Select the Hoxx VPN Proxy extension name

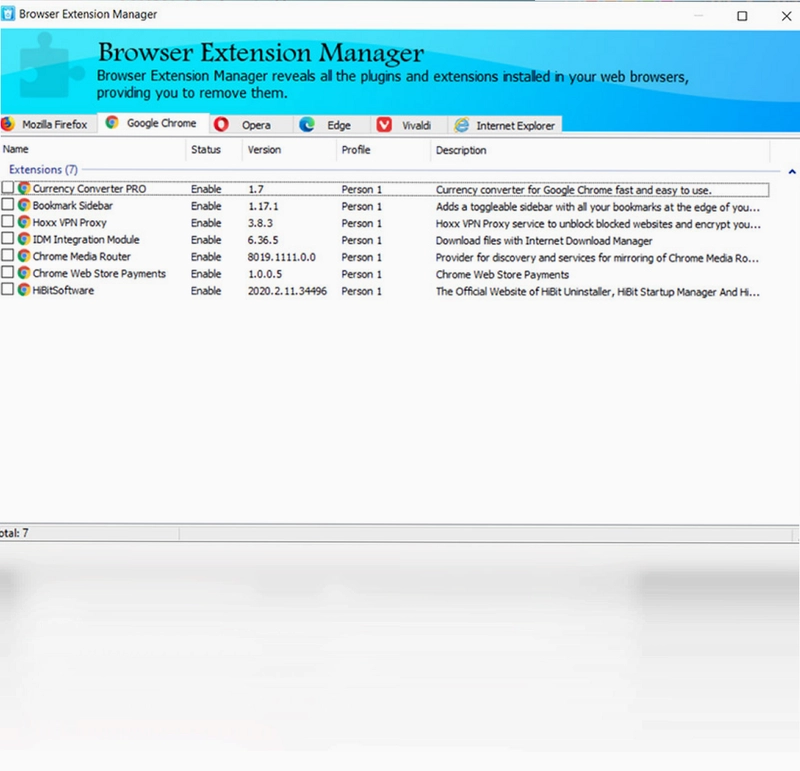point(69,222)
